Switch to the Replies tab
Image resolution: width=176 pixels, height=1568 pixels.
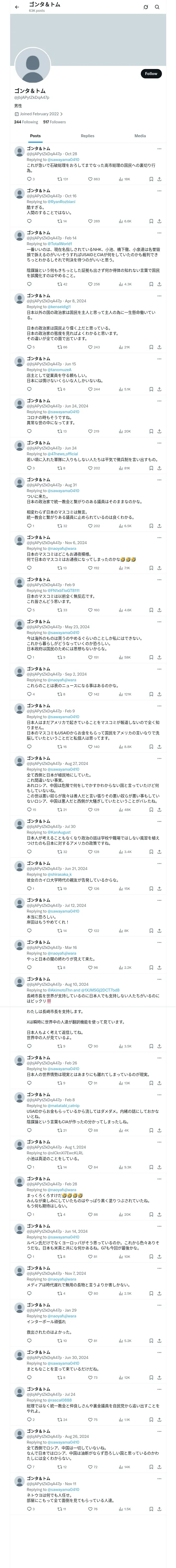[x=87, y=136]
